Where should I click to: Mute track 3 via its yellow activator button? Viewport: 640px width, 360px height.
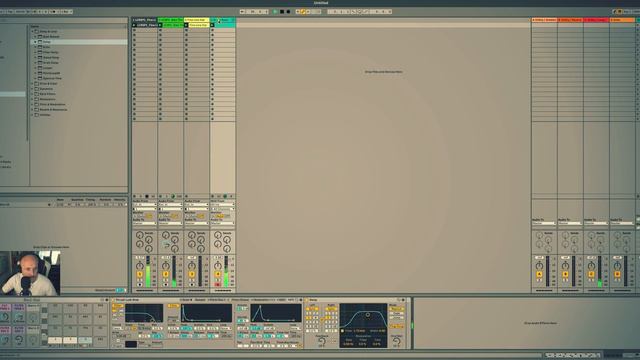[x=192, y=274]
